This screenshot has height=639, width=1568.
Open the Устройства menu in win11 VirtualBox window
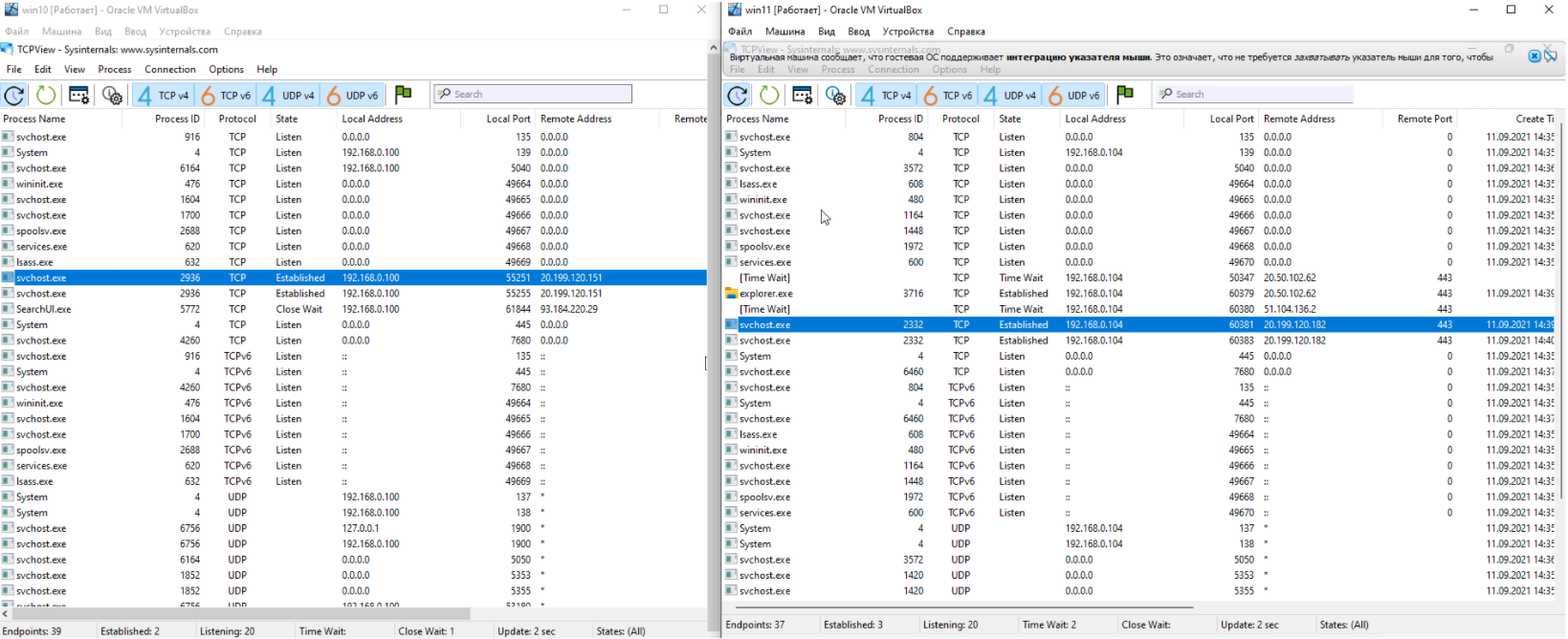pyautogui.click(x=907, y=31)
